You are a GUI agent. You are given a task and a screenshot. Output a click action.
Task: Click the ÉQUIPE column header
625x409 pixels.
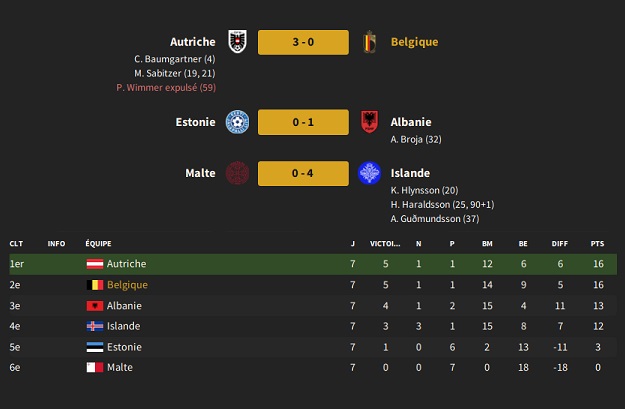tap(98, 244)
